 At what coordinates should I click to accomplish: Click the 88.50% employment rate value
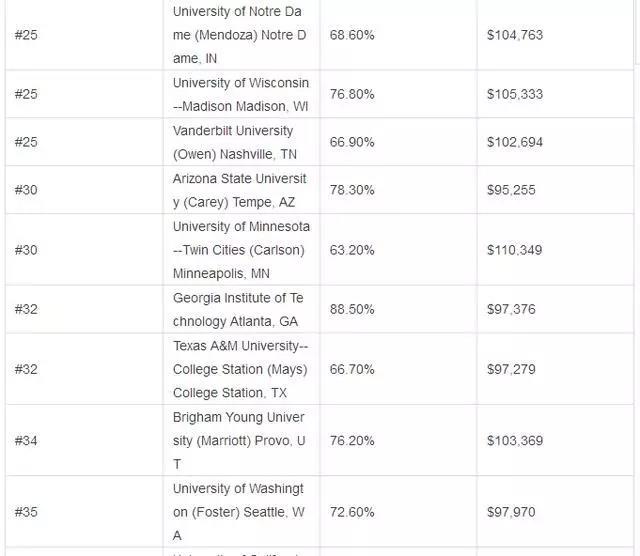[352, 309]
